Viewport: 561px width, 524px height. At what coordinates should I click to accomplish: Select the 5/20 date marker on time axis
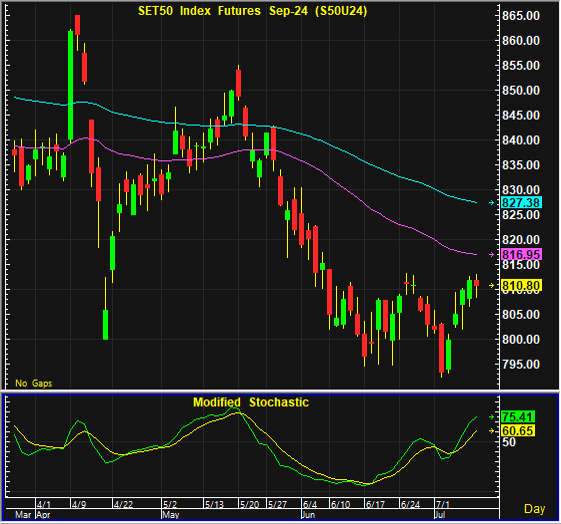coord(249,504)
